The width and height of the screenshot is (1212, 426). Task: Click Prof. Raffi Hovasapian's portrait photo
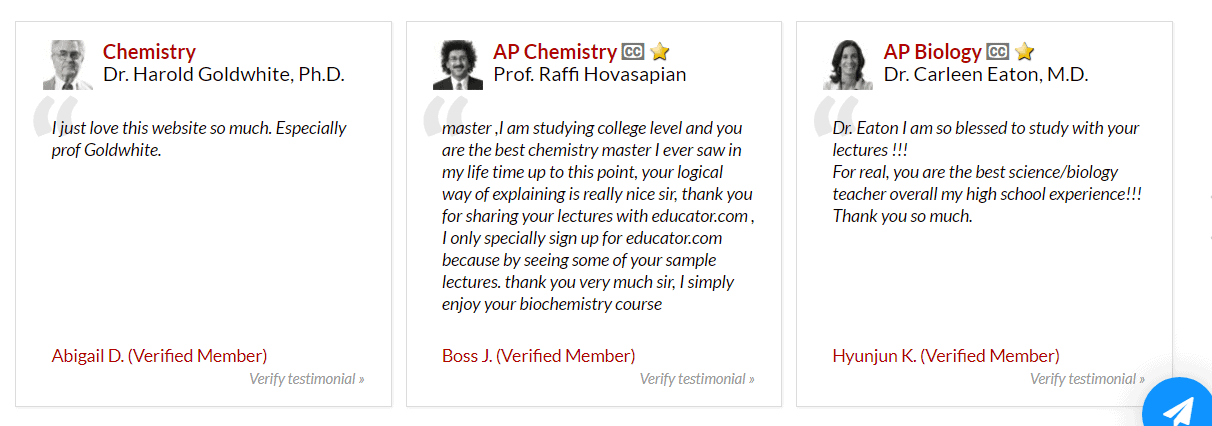(x=457, y=64)
